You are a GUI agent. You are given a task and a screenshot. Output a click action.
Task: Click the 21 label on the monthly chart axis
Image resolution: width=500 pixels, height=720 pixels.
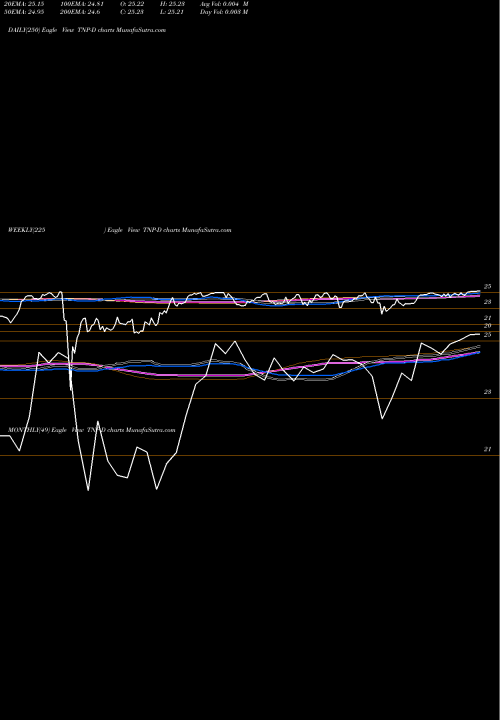pyautogui.click(x=488, y=450)
